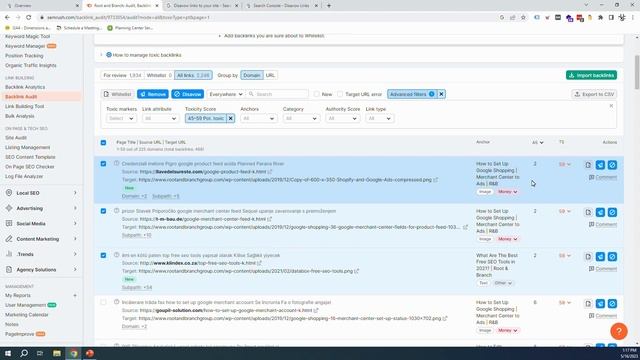Open Site Audit in the sidebar

[x=16, y=138]
